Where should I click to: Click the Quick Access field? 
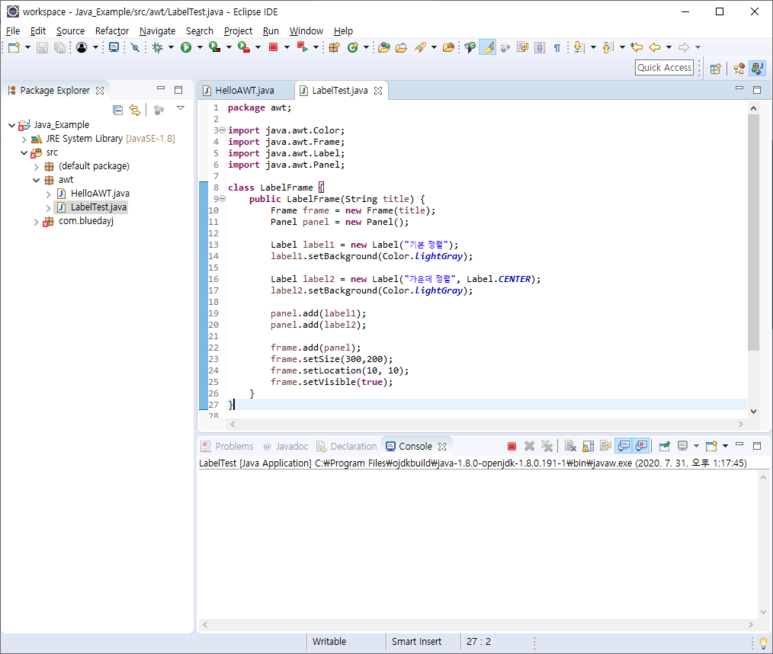pyautogui.click(x=664, y=68)
